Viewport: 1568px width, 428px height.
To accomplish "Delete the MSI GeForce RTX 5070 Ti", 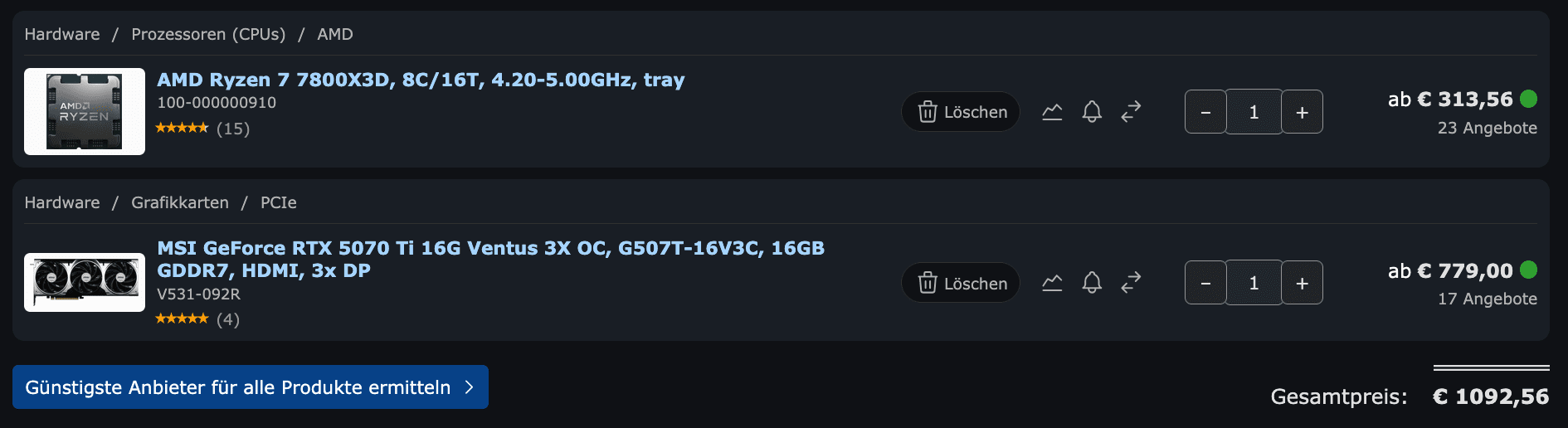I will pos(962,284).
